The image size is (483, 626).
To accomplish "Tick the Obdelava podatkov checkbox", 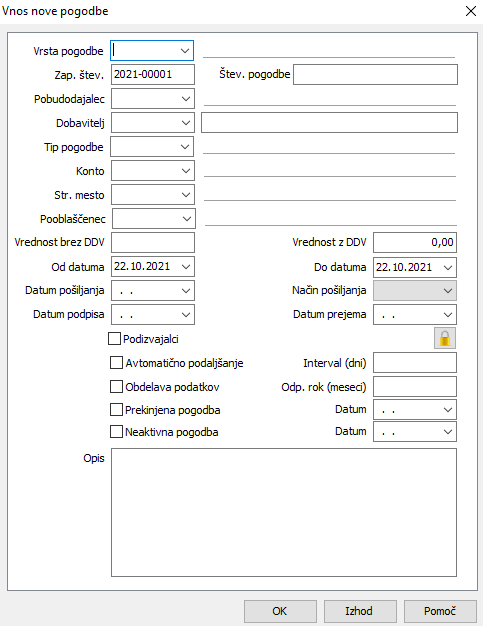I will click(116, 387).
